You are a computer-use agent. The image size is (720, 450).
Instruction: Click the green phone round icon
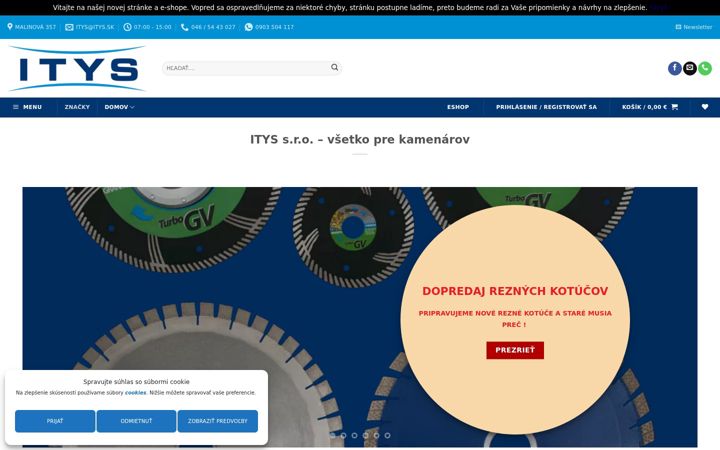(705, 68)
